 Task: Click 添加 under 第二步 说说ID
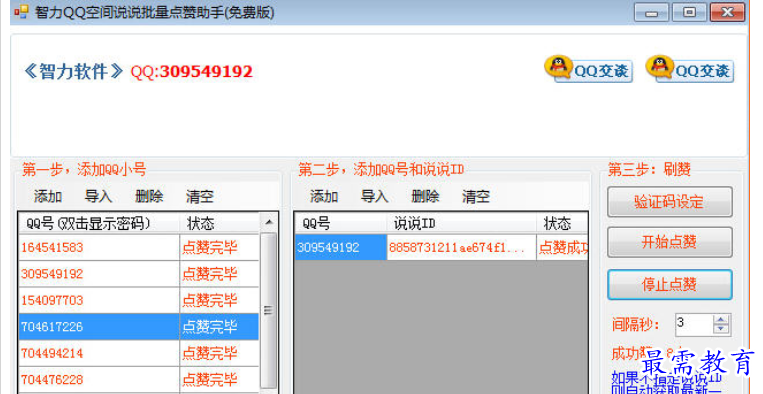324,197
